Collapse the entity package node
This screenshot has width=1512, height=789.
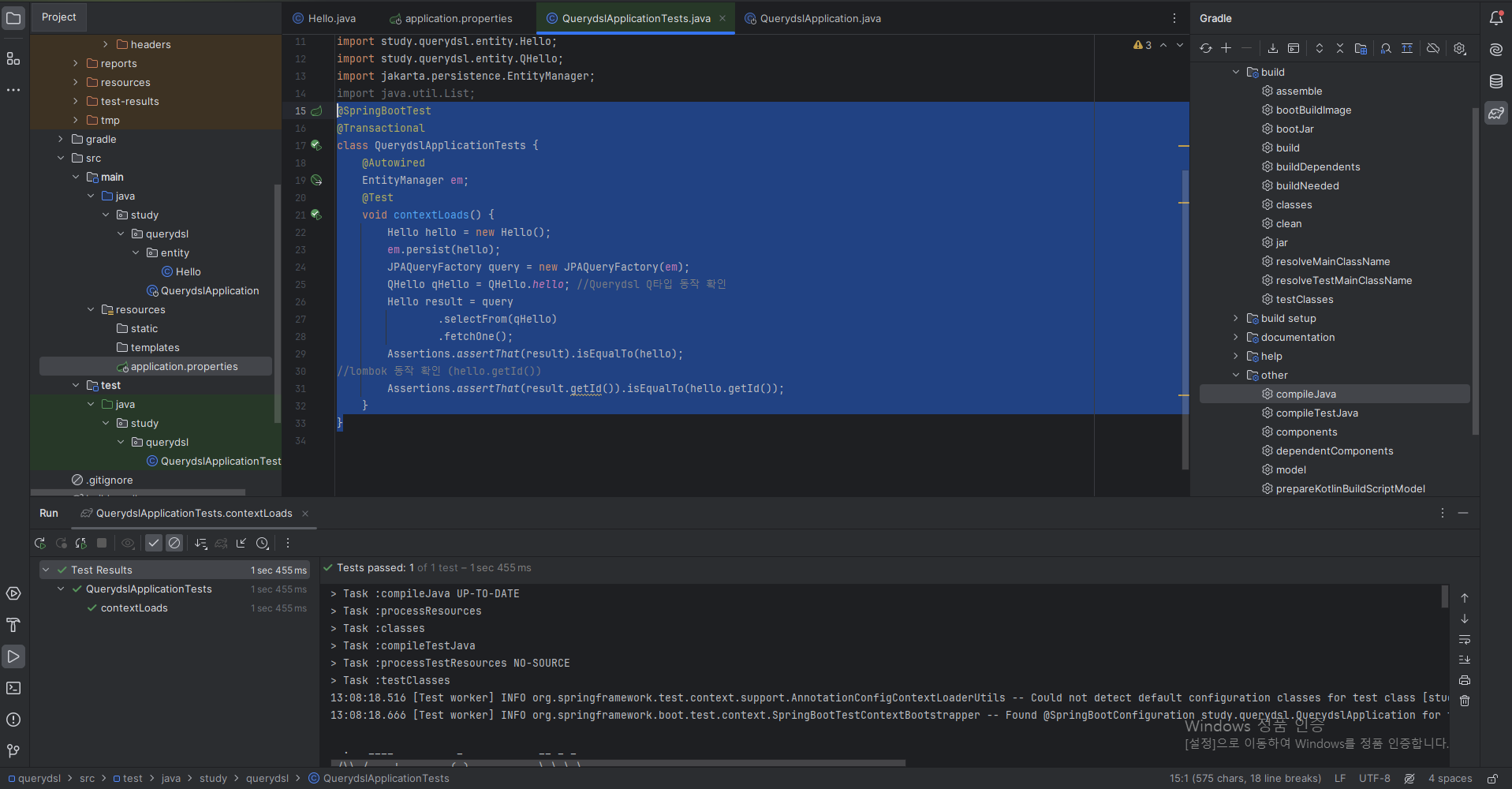(x=136, y=252)
